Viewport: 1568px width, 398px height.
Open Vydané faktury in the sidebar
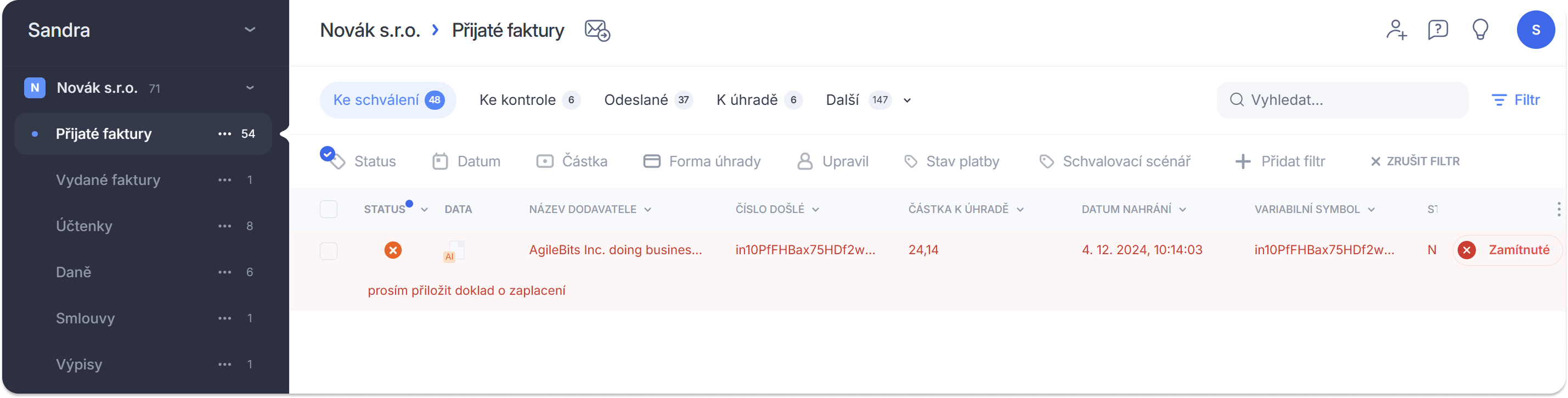(108, 180)
